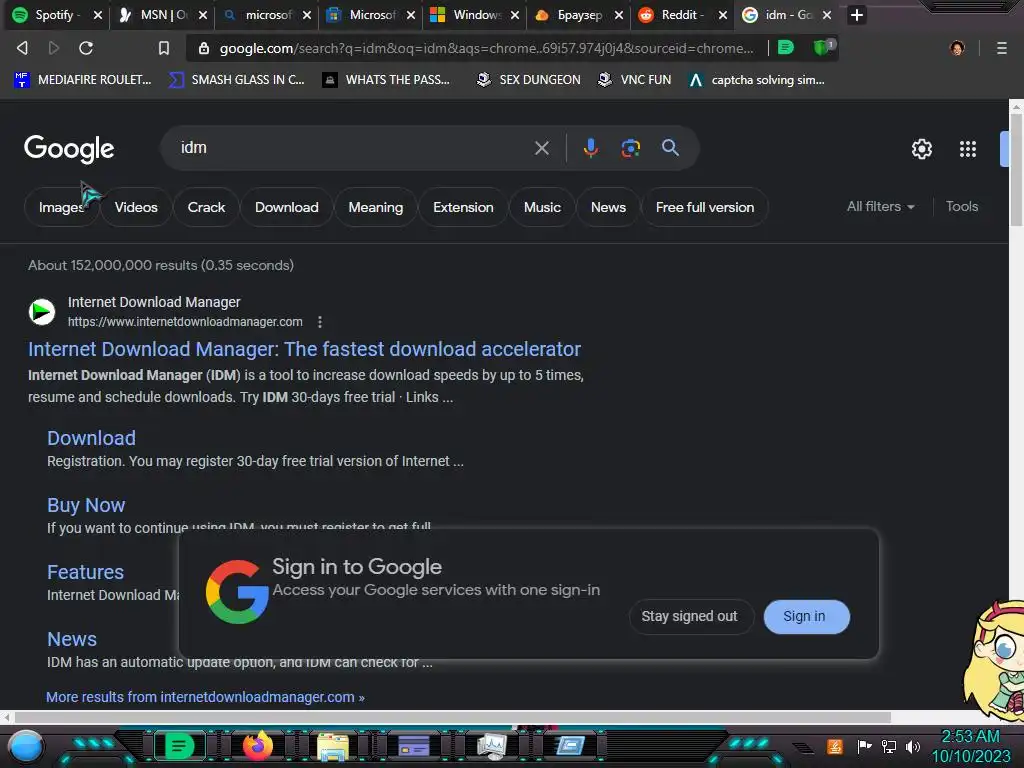Switch to the Reddit tab
The image size is (1024, 768).
click(x=682, y=15)
